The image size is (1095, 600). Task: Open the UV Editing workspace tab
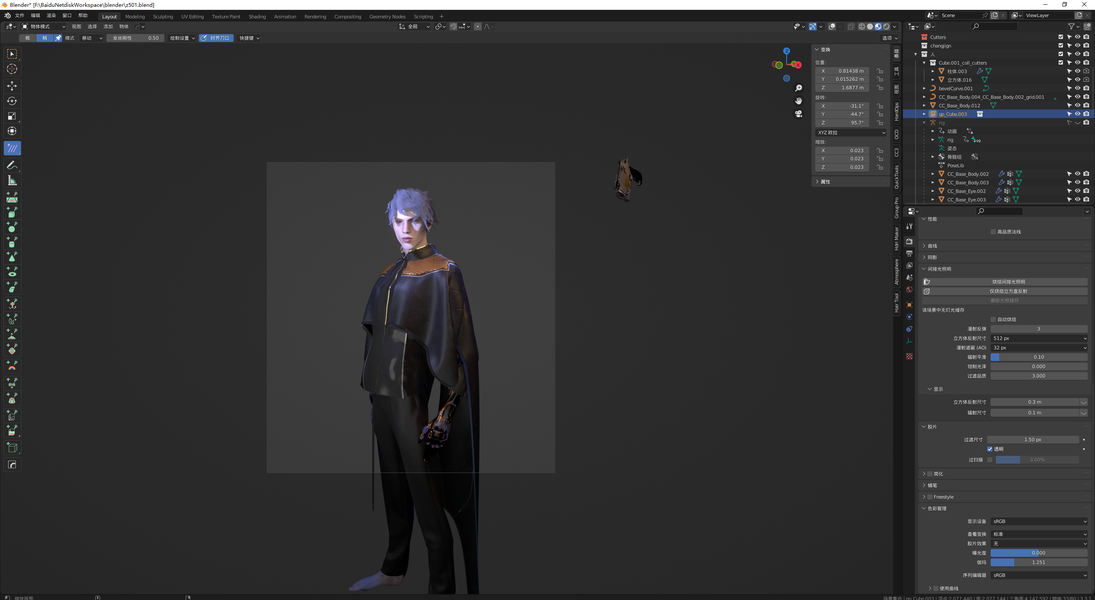192,16
